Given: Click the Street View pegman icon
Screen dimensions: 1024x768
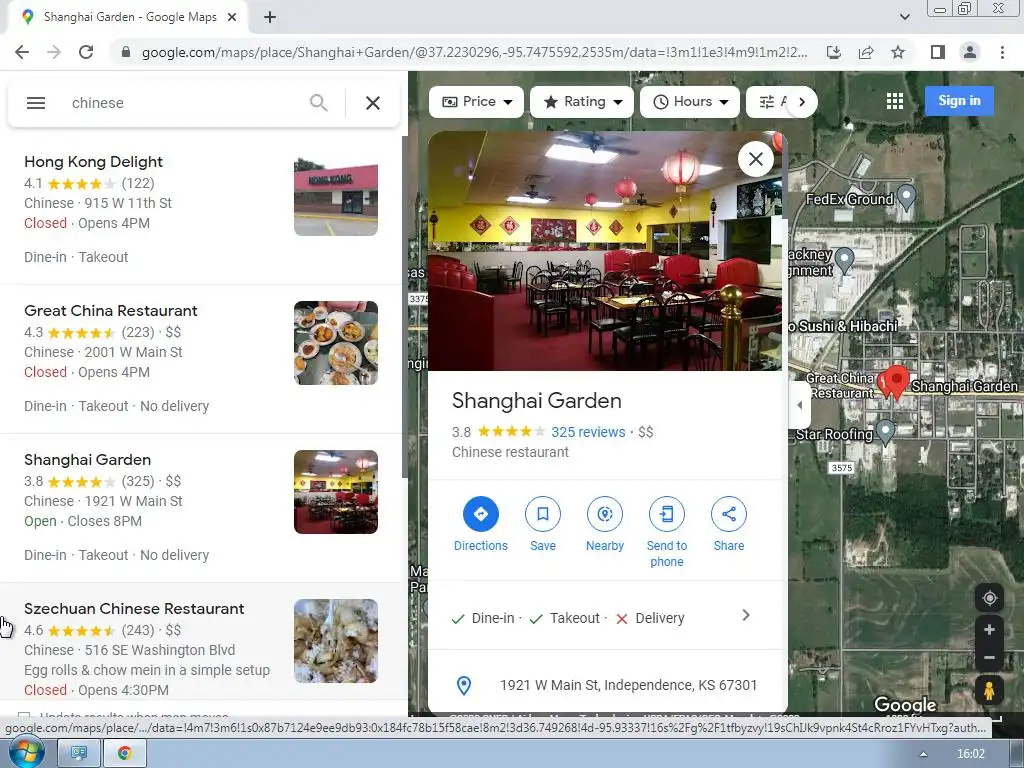Looking at the screenshot, I should (x=989, y=690).
